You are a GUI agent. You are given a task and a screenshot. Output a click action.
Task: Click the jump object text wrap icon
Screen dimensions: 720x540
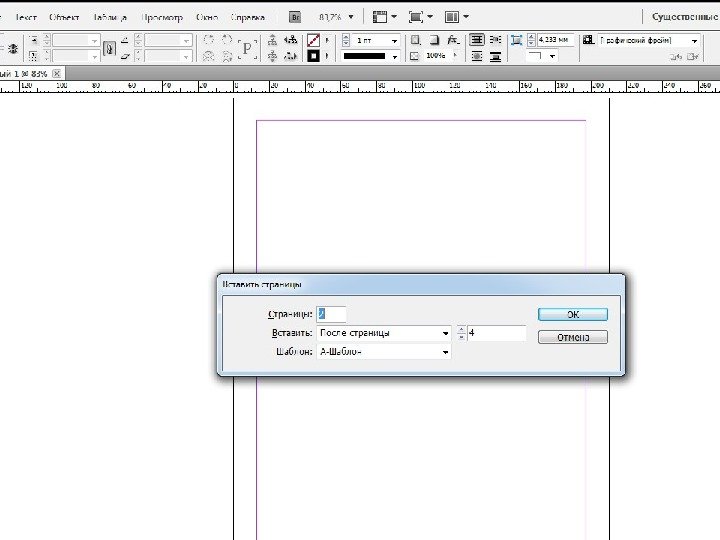pos(495,56)
